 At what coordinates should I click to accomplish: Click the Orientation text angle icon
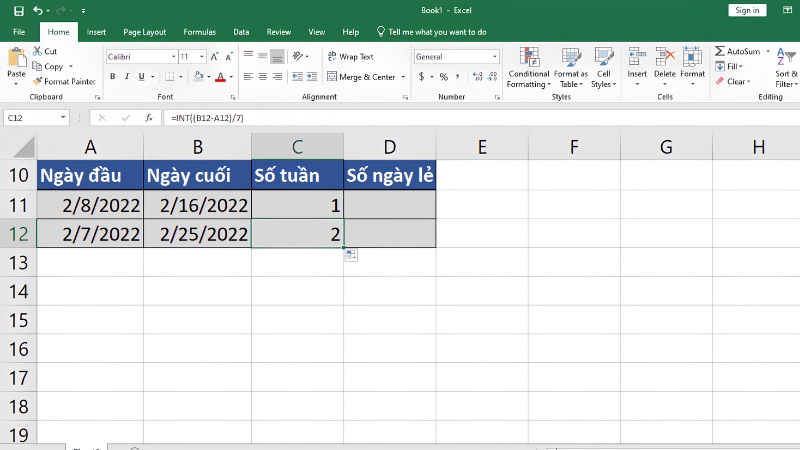pos(298,56)
